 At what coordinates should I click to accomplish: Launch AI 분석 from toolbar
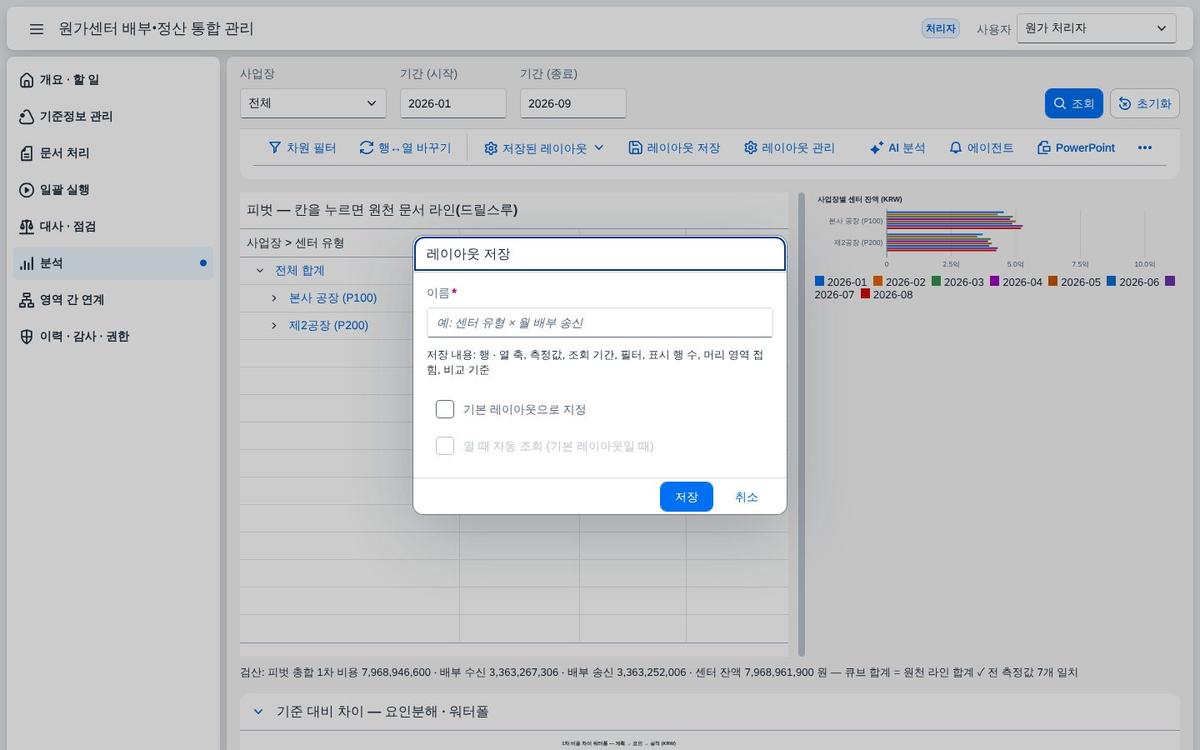coord(897,147)
